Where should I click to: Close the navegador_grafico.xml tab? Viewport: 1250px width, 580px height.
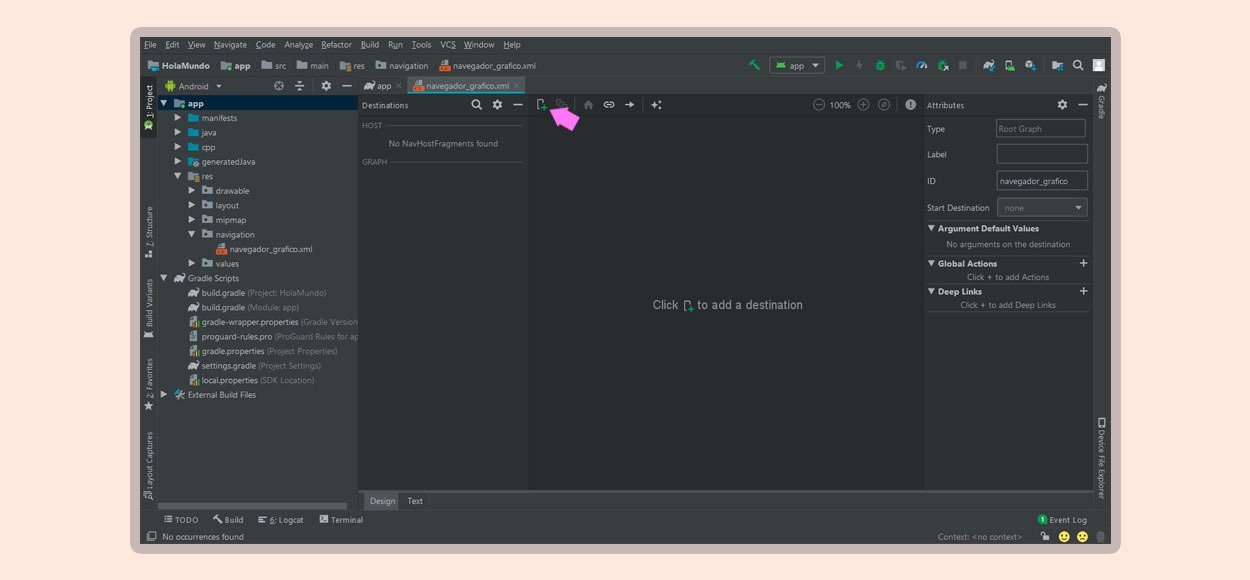pos(516,86)
